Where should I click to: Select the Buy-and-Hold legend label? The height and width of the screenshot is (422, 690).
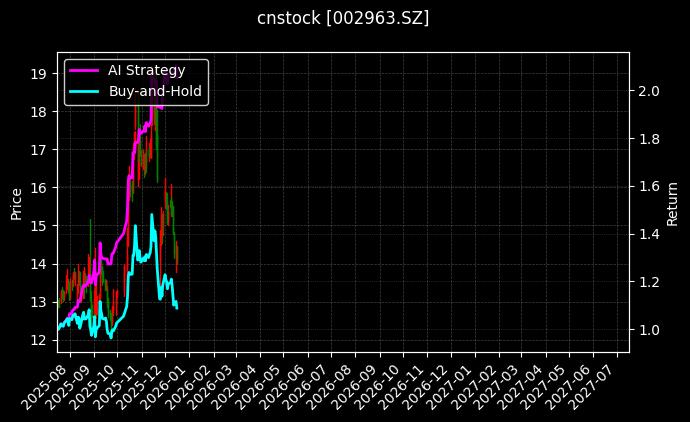point(155,91)
